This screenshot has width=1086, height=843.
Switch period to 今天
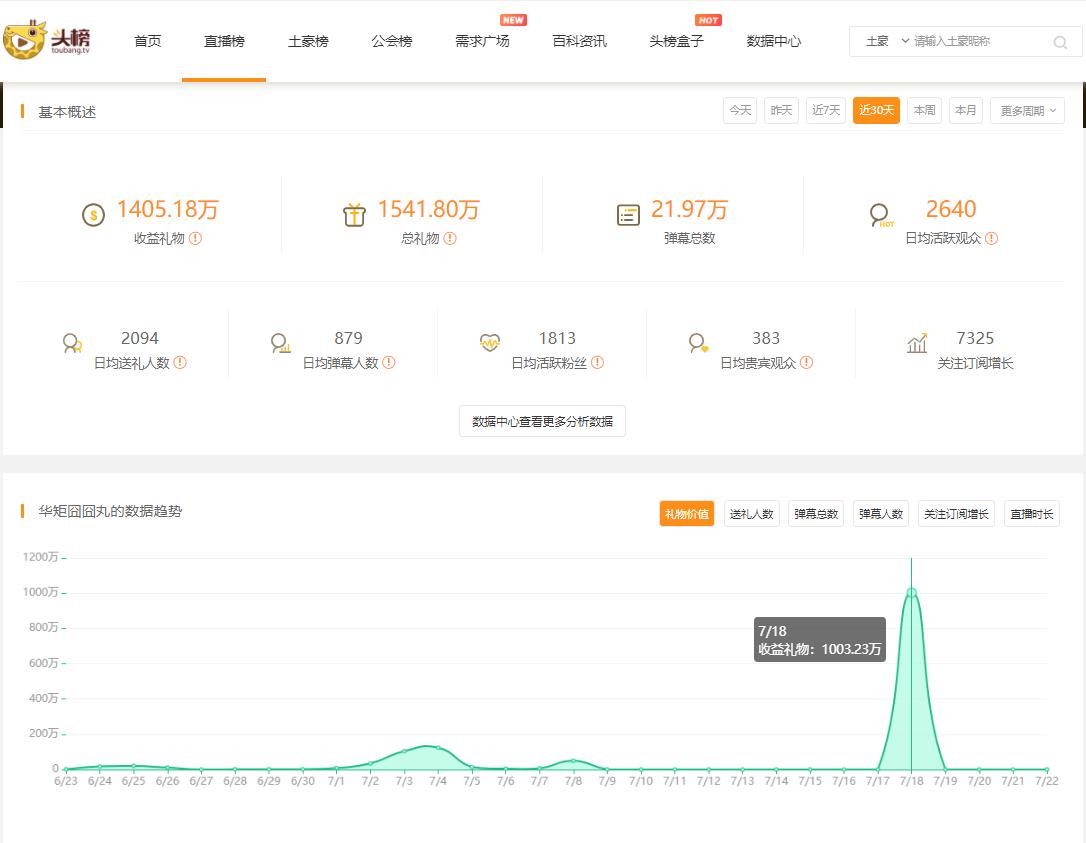pos(740,111)
